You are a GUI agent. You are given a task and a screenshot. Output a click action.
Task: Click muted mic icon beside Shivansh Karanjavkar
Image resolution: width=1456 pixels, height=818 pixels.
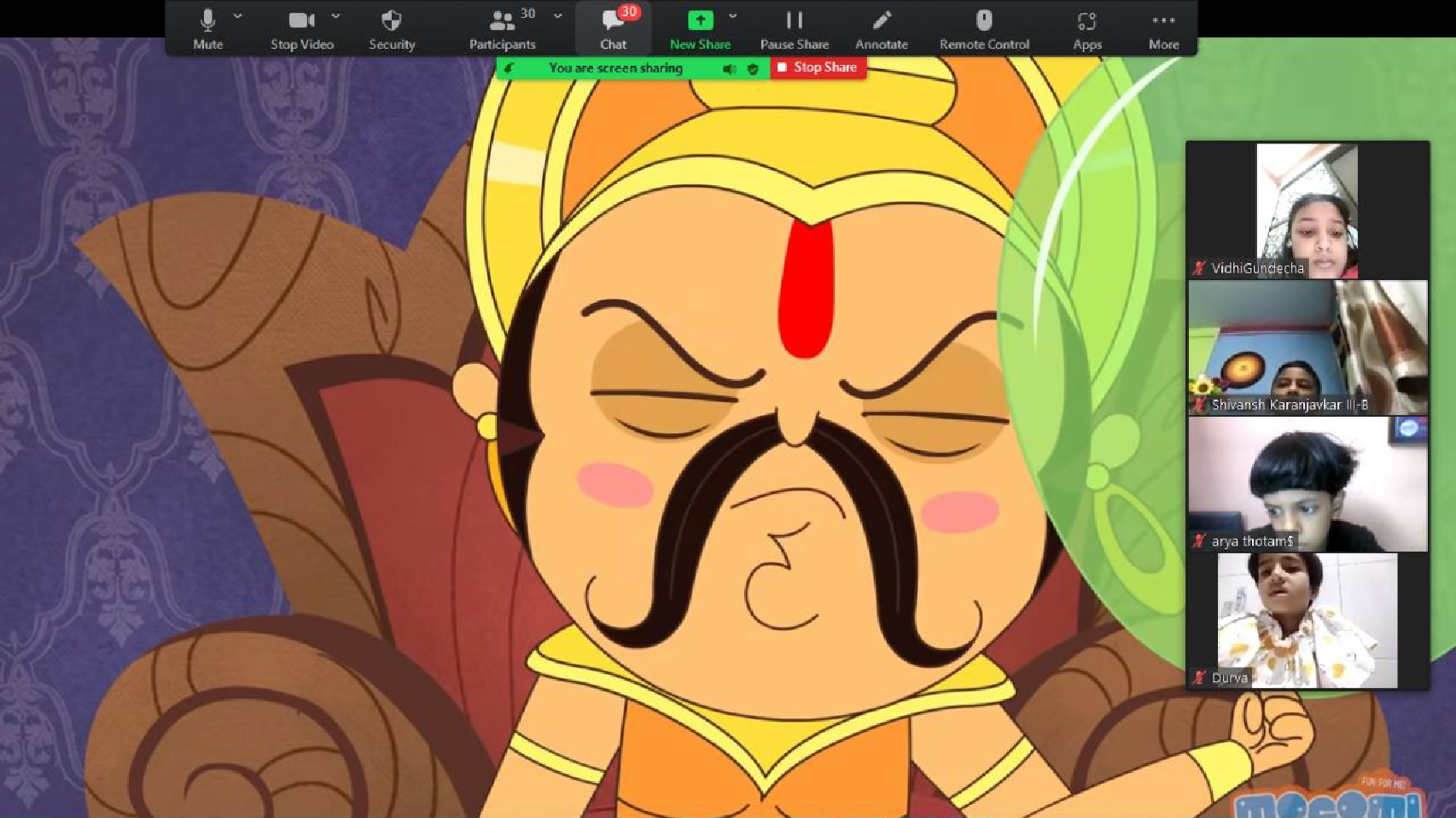pos(1199,405)
